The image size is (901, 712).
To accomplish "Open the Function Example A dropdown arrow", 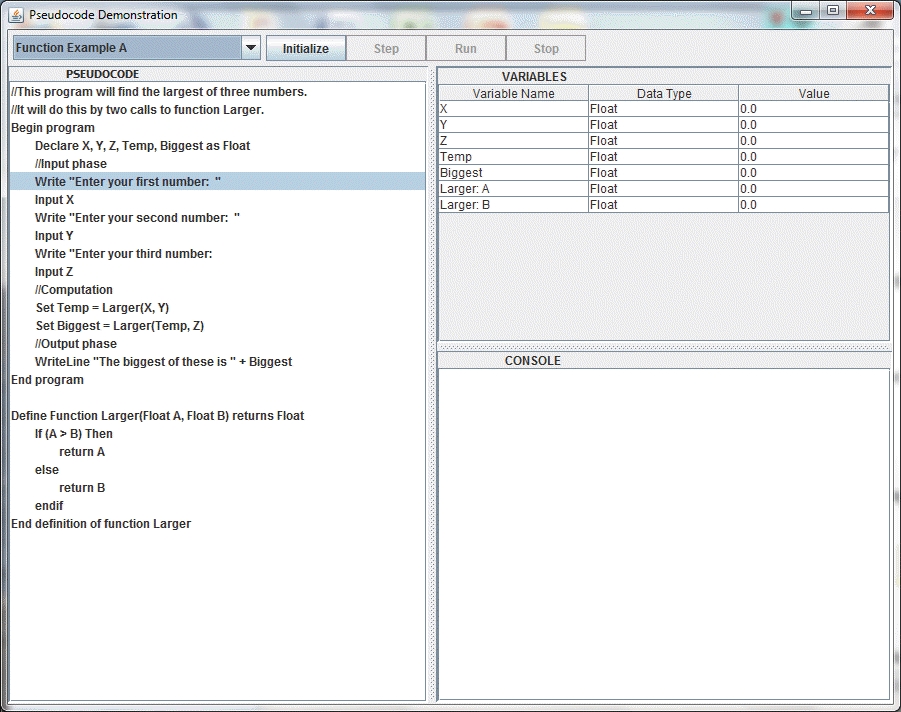I will click(x=250, y=48).
